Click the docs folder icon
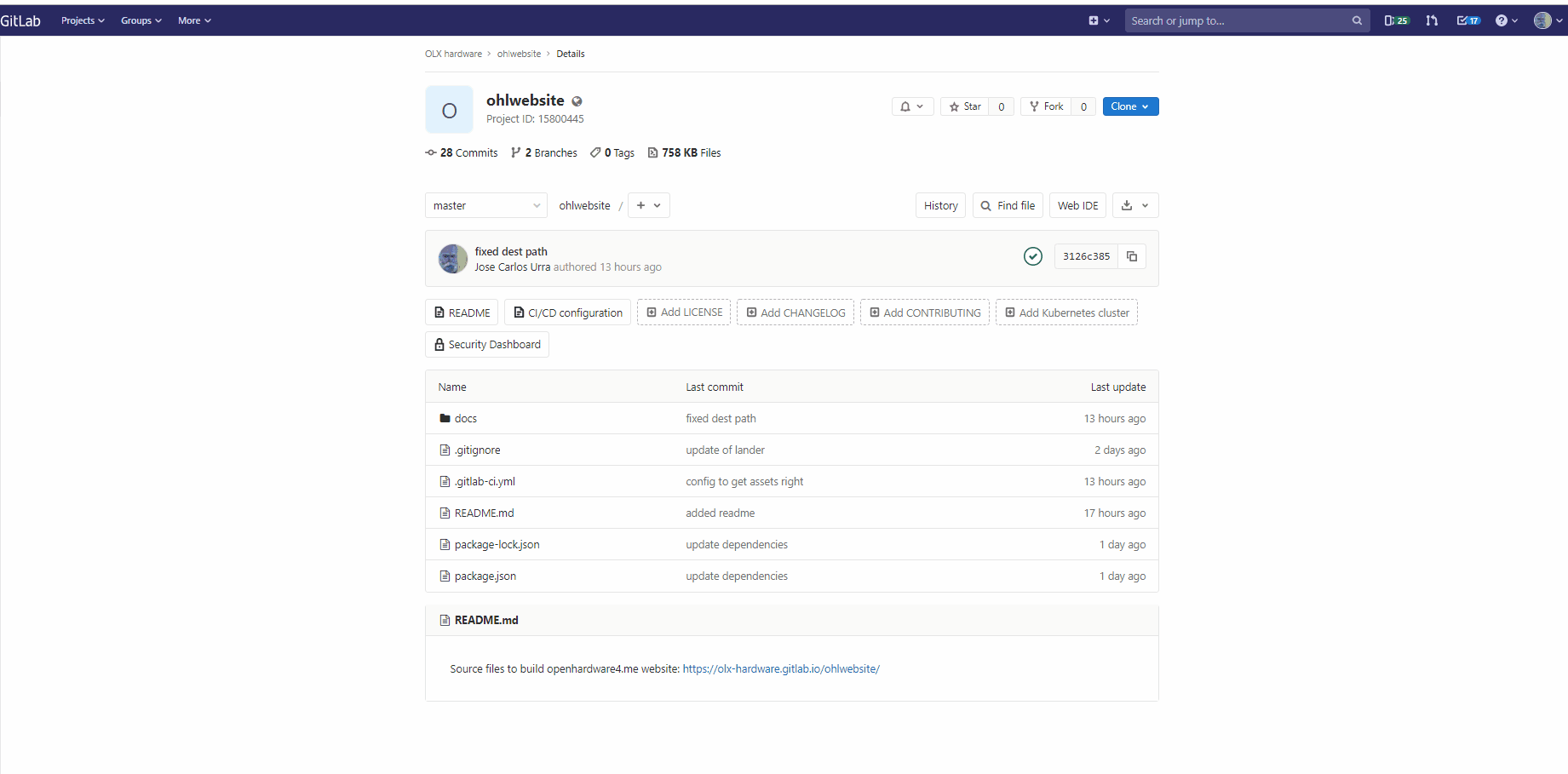 point(445,419)
